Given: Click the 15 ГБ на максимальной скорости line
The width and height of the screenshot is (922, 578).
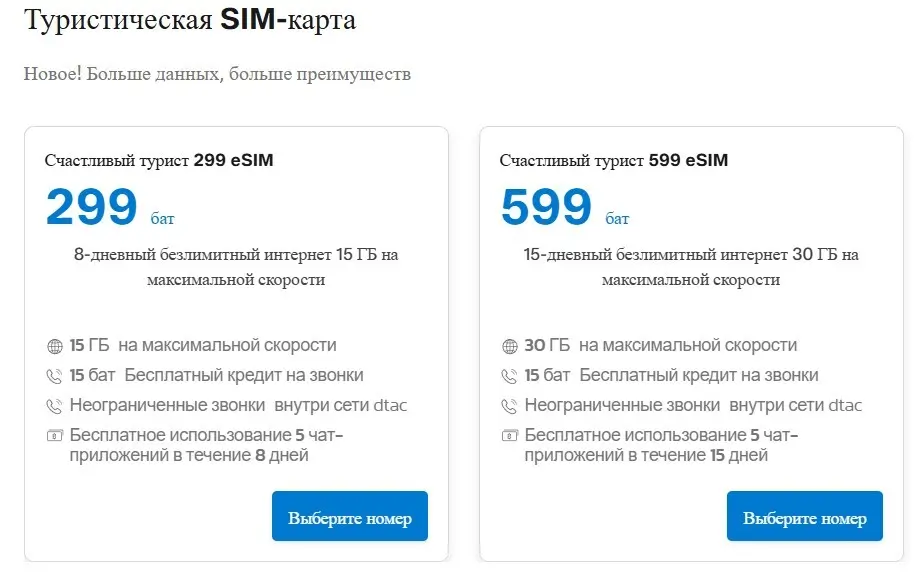Looking at the screenshot, I should pyautogui.click(x=203, y=345).
